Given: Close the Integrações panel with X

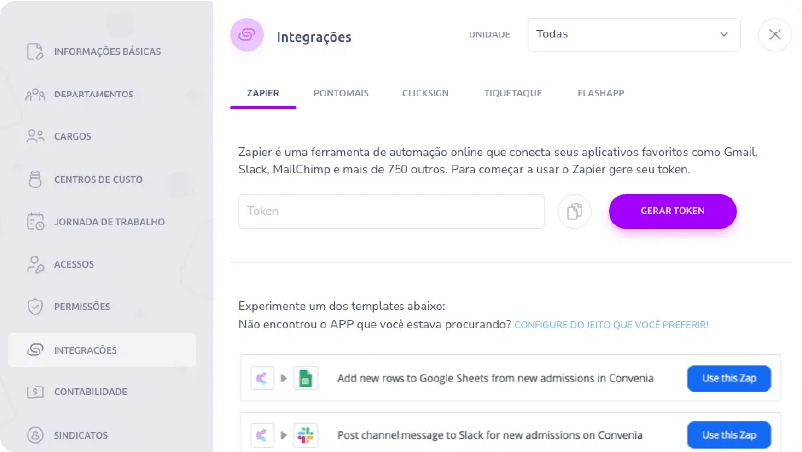Looking at the screenshot, I should (774, 35).
